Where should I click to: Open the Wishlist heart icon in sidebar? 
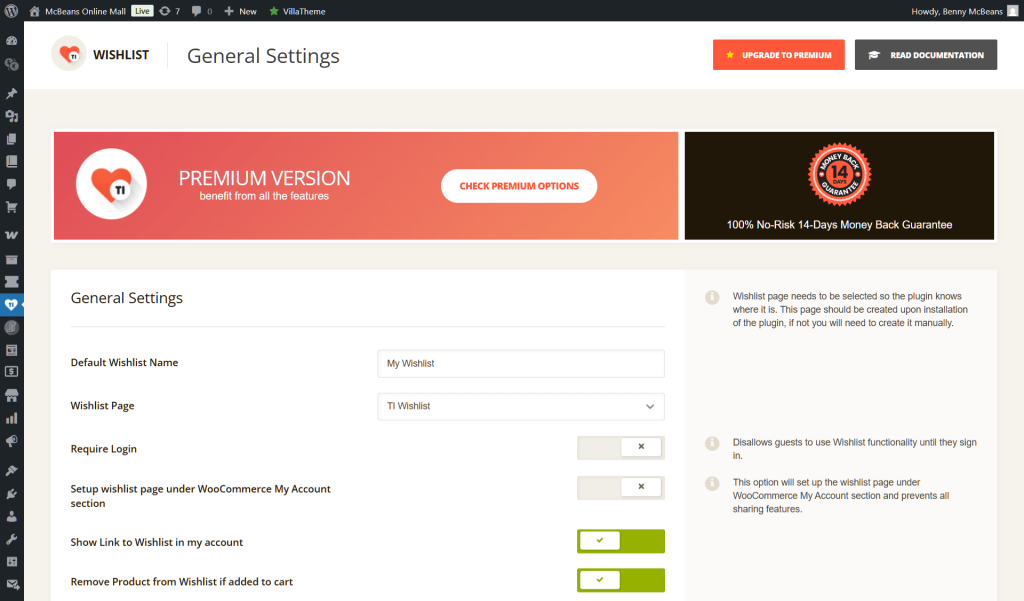coord(12,305)
